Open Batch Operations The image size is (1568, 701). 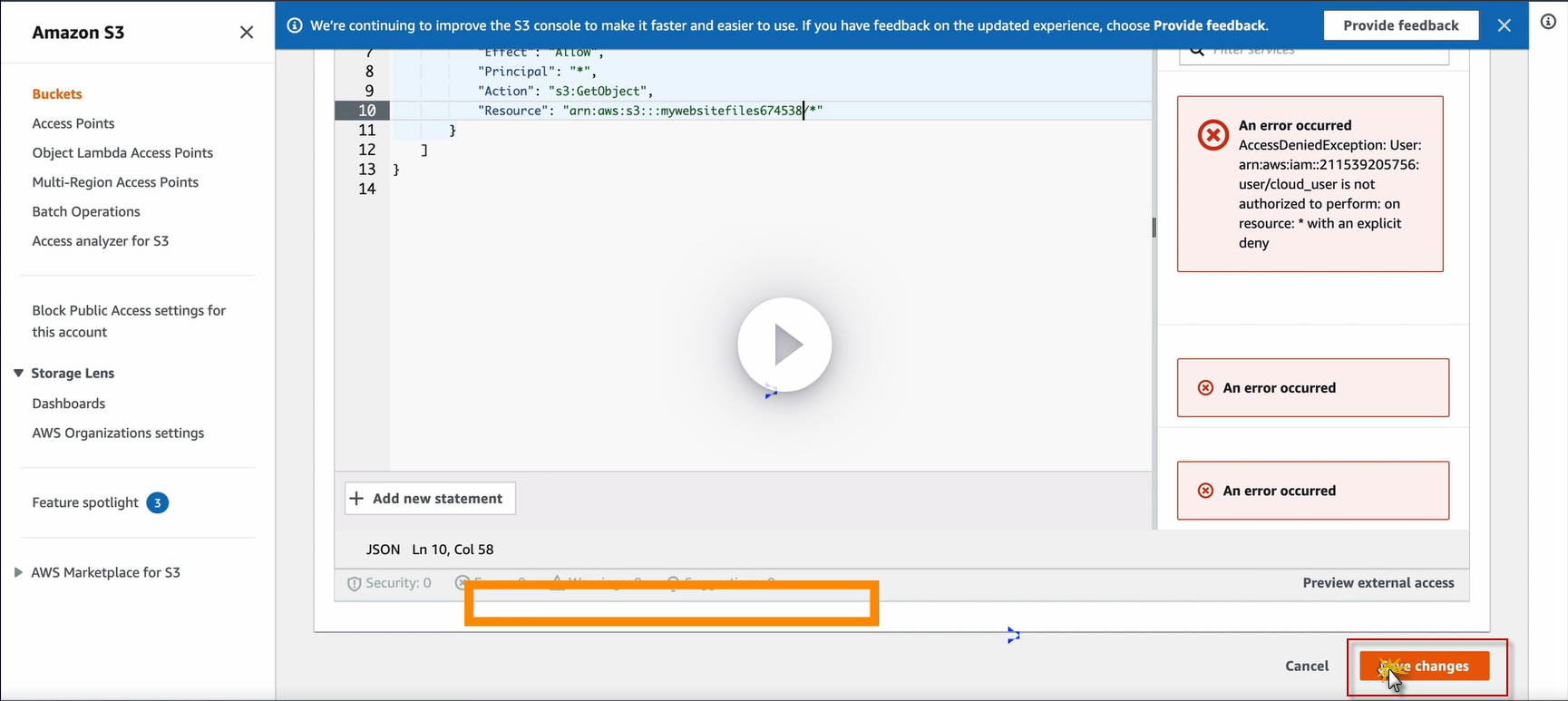tap(86, 211)
